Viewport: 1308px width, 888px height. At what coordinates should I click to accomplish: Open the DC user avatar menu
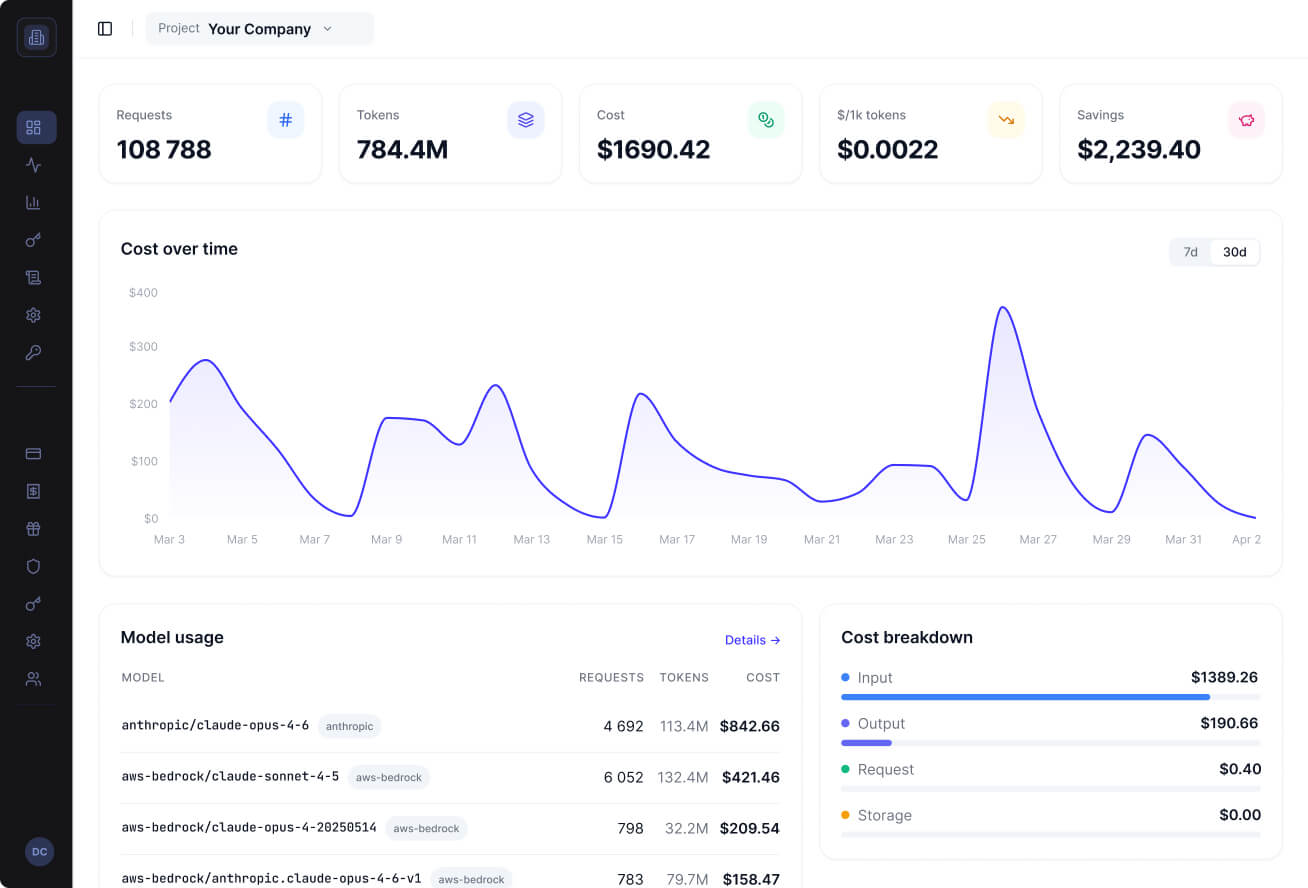39,851
